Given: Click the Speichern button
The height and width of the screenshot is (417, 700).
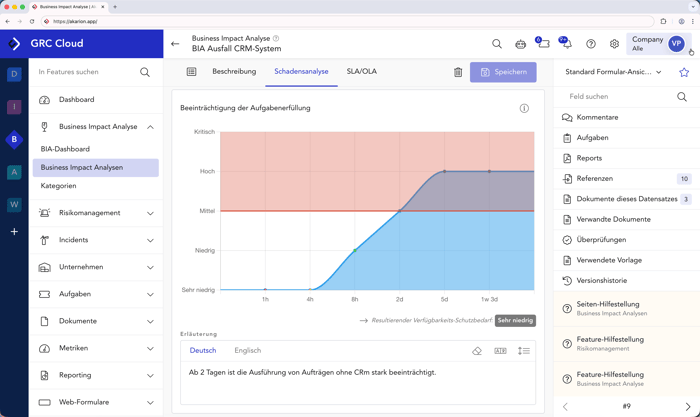Looking at the screenshot, I should click(503, 72).
